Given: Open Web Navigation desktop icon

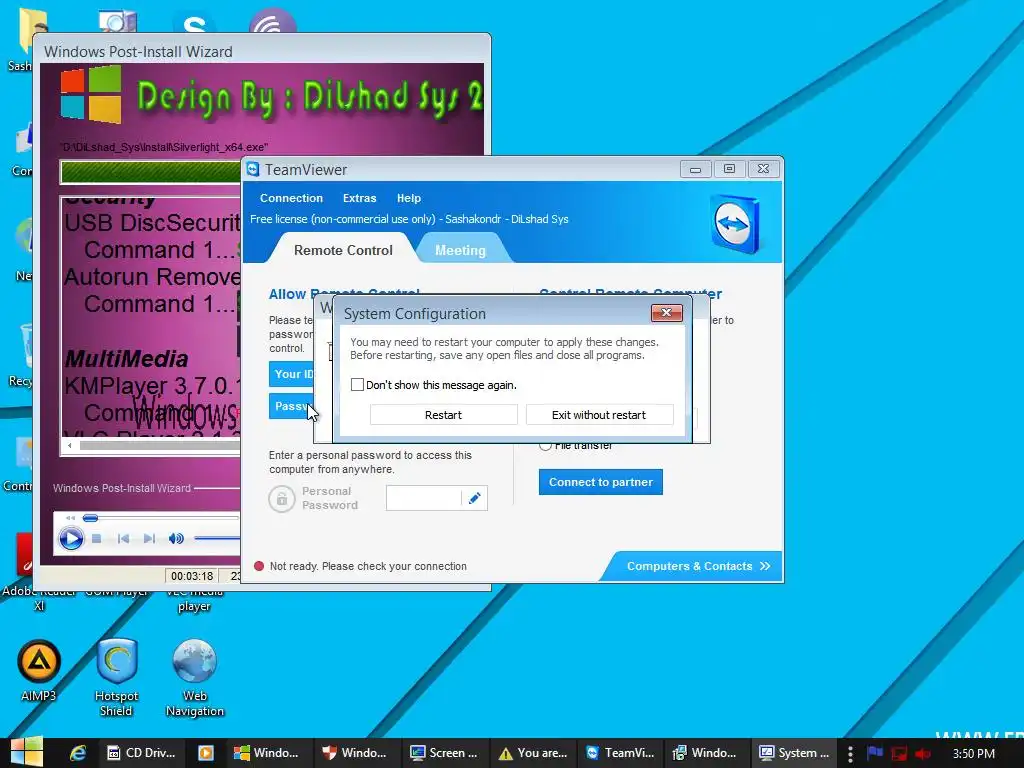Looking at the screenshot, I should click(x=195, y=678).
